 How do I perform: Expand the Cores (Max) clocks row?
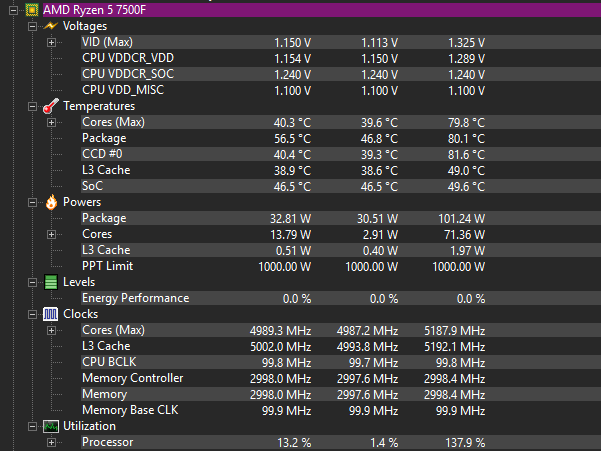[x=51, y=330]
